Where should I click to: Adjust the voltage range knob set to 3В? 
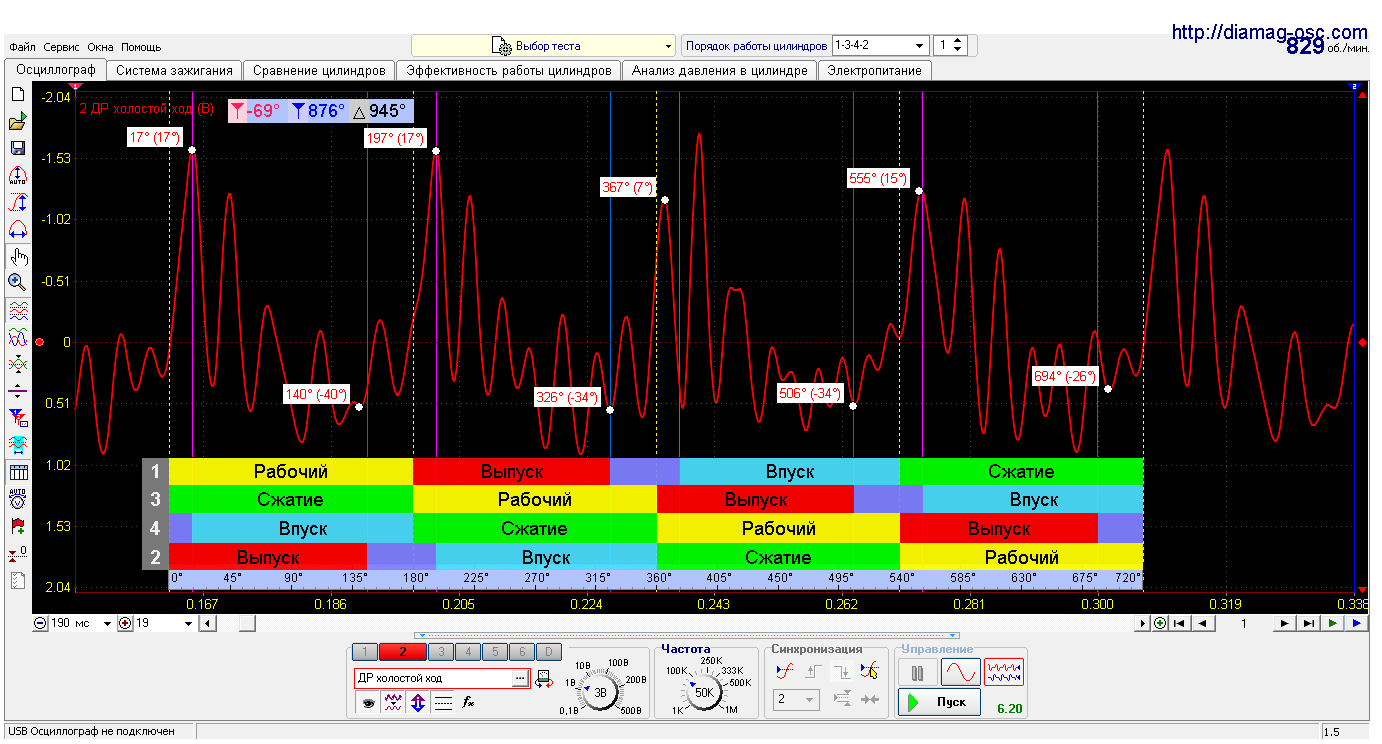(x=601, y=692)
